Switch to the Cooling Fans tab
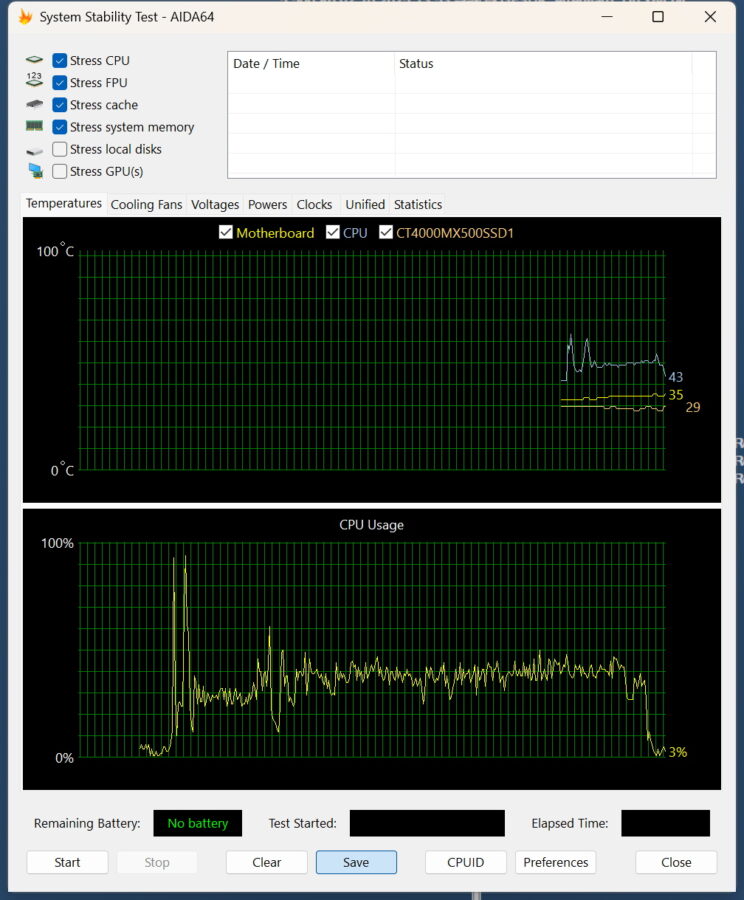The image size is (744, 900). click(x=146, y=204)
